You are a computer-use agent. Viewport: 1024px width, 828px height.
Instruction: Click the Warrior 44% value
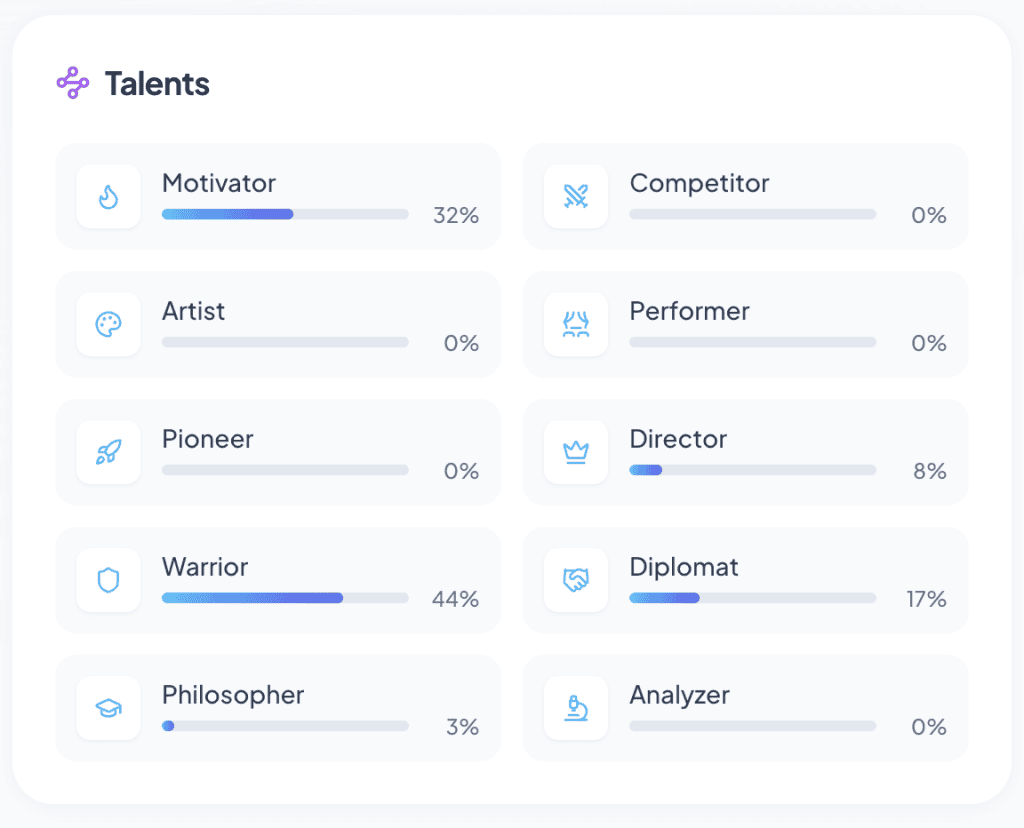point(455,599)
